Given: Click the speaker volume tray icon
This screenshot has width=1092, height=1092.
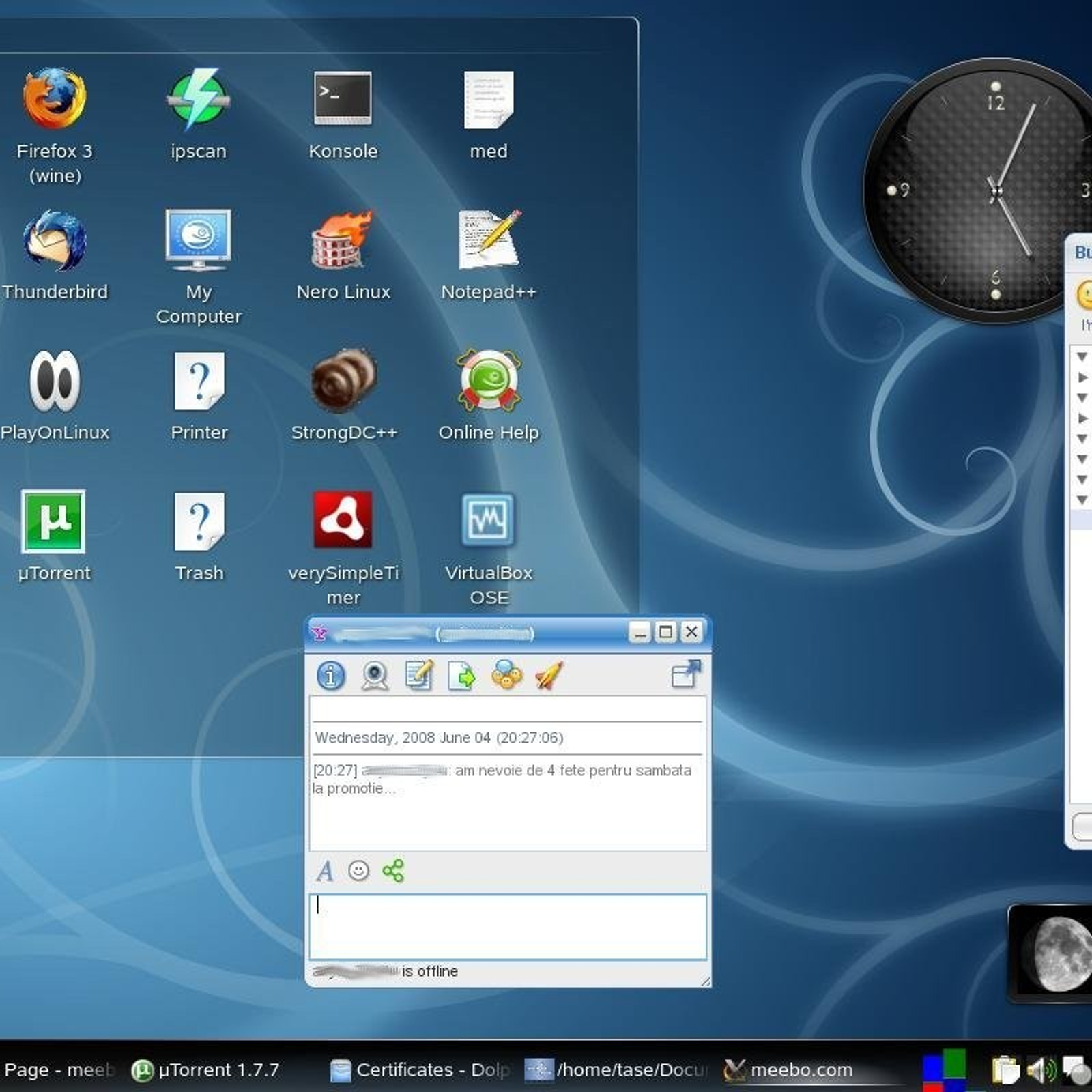Looking at the screenshot, I should point(1041,1069).
